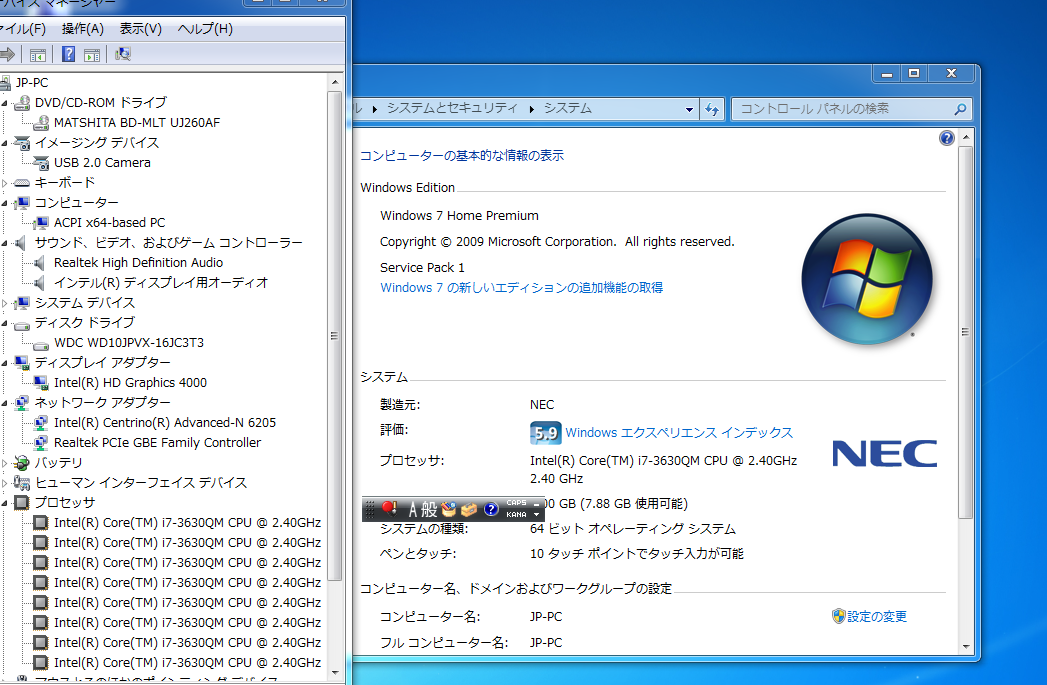Viewport: 1047px width, 685px height.
Task: Collapse the コンピューター node
Action: pos(5,203)
